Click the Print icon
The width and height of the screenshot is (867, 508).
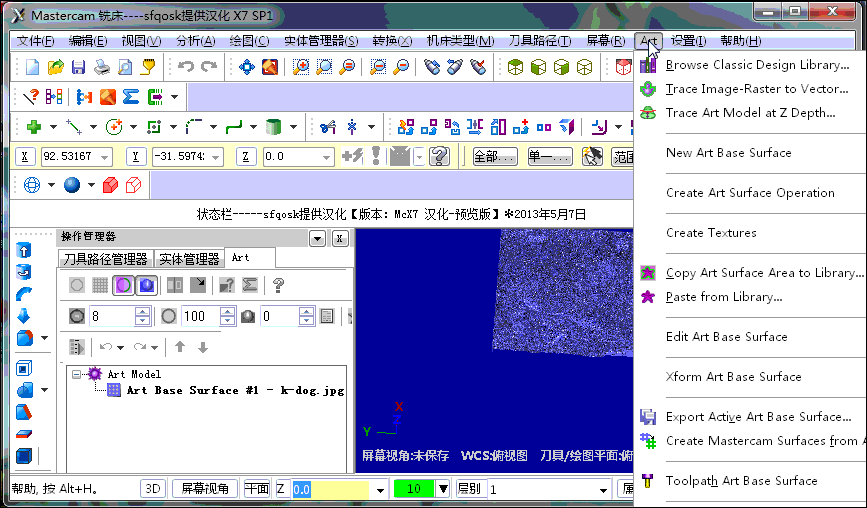102,67
